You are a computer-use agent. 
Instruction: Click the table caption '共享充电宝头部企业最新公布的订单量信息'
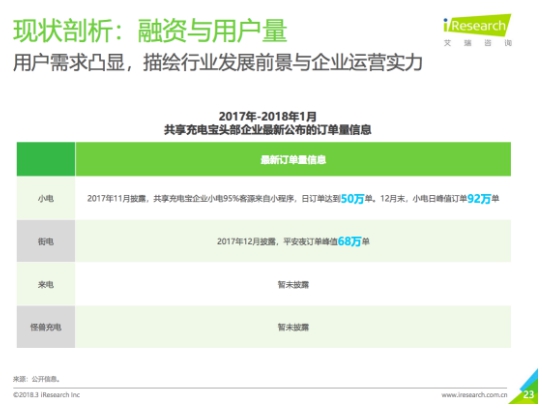coord(268,130)
